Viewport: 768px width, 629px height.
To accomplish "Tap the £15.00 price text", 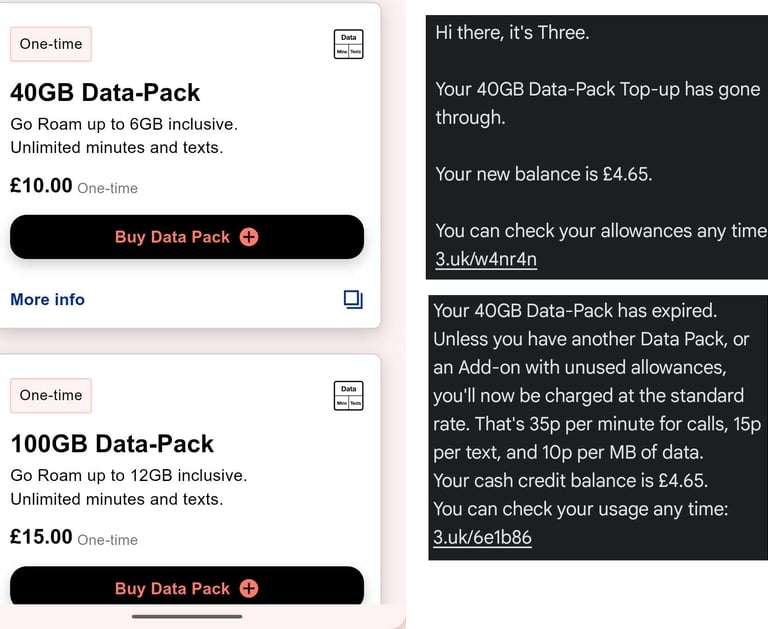I will click(x=41, y=537).
